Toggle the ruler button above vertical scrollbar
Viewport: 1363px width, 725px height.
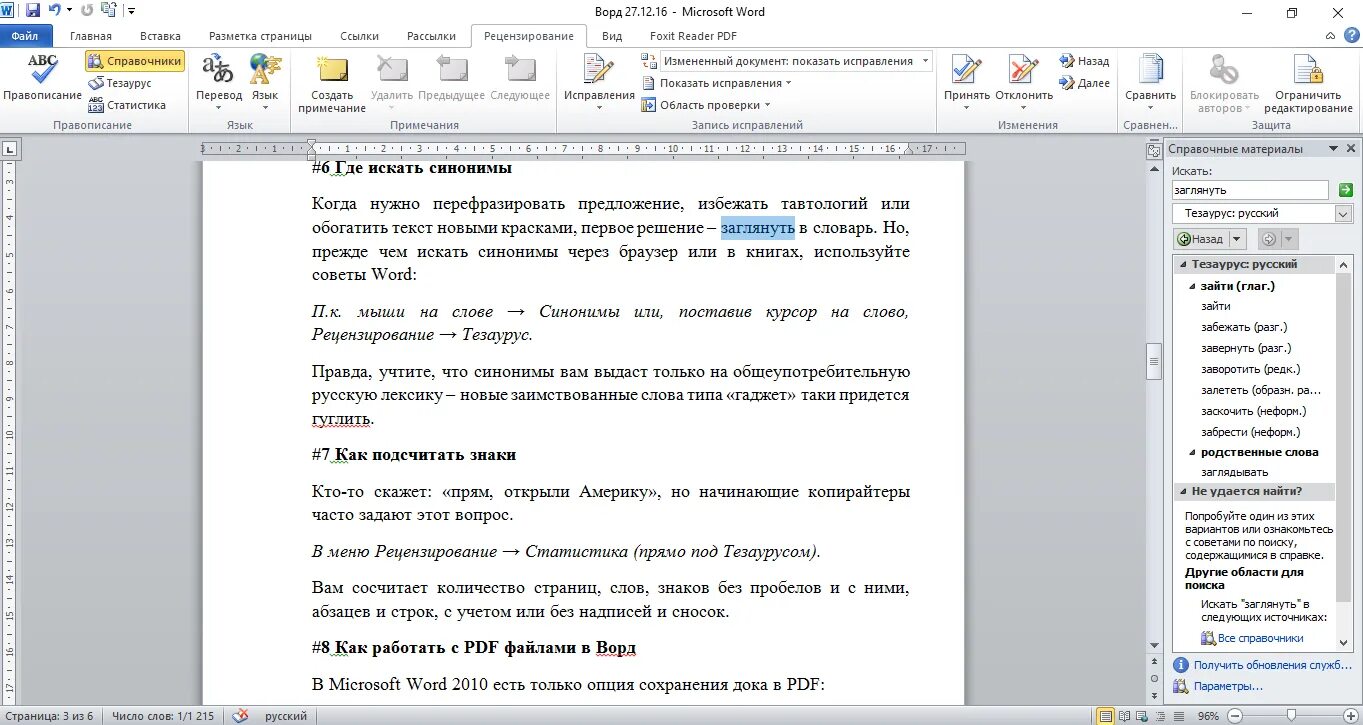point(1153,150)
